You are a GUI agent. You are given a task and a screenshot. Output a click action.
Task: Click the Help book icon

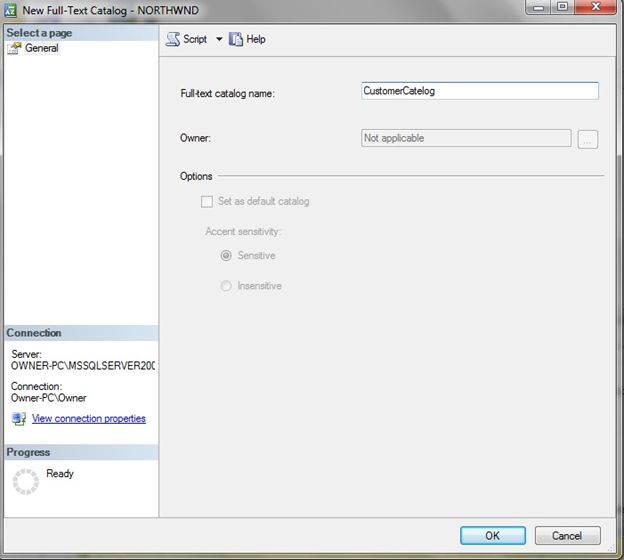[236, 39]
